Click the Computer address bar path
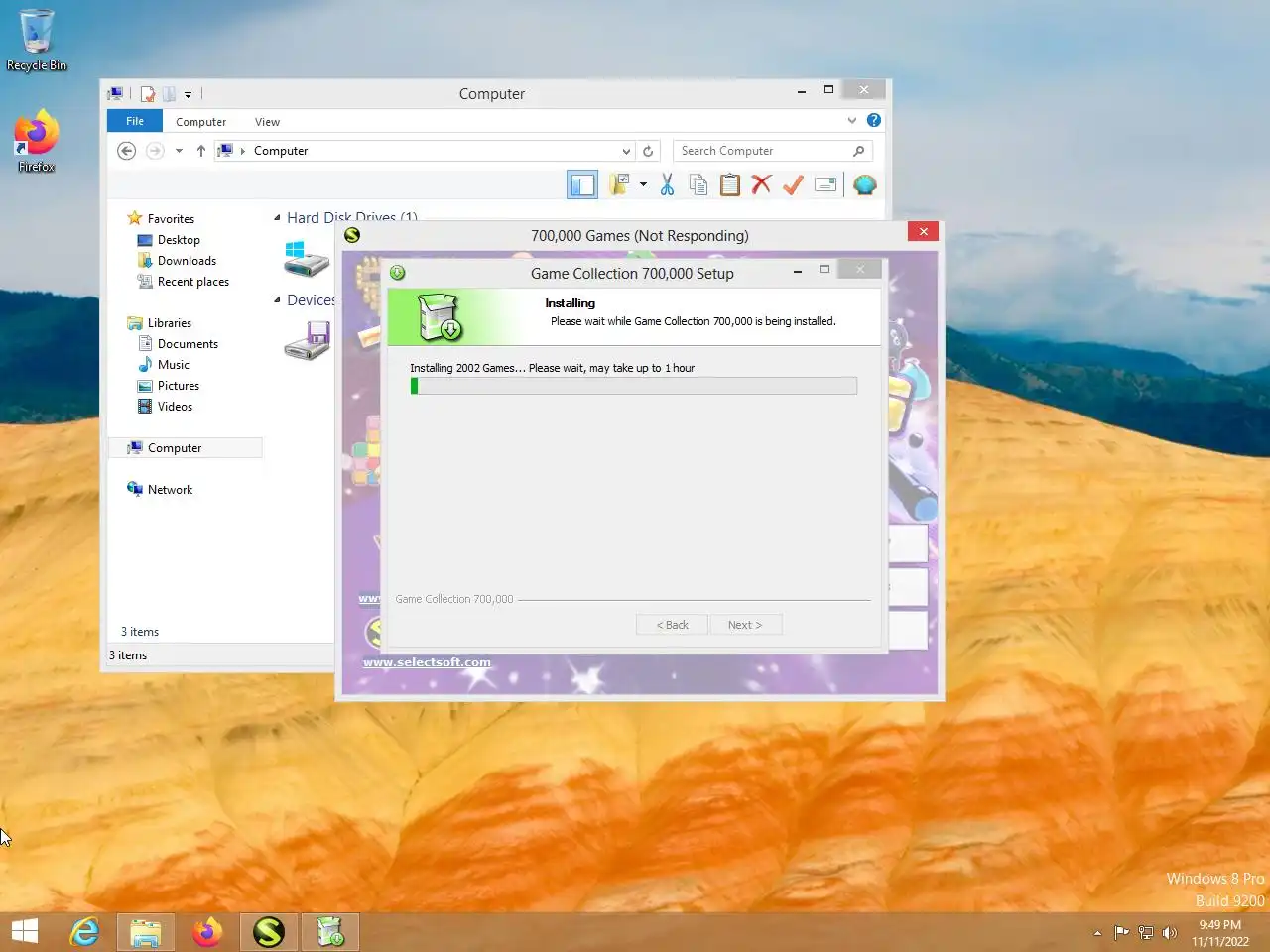Screen dimensions: 1270x952 [281, 151]
